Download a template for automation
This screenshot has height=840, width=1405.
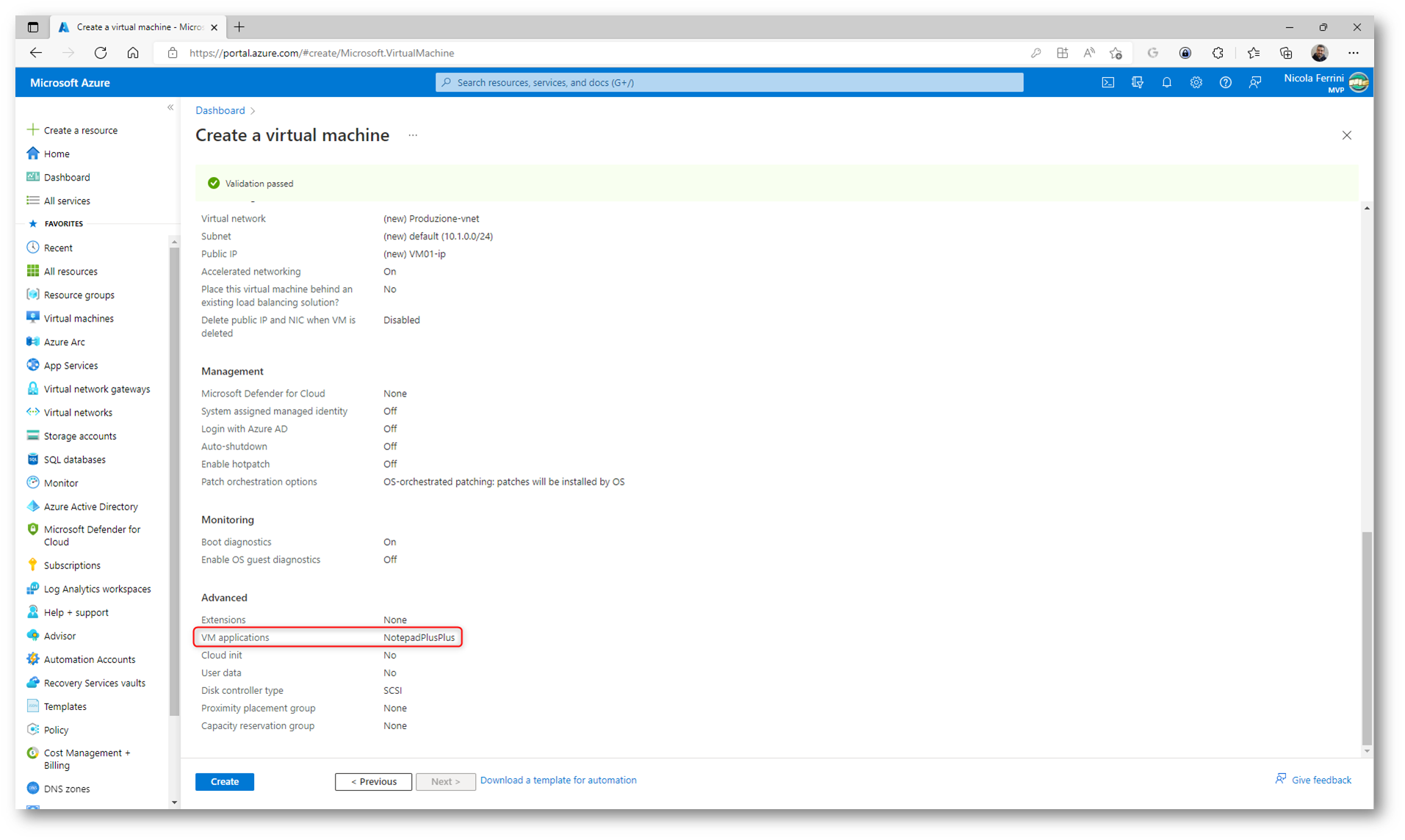click(558, 780)
